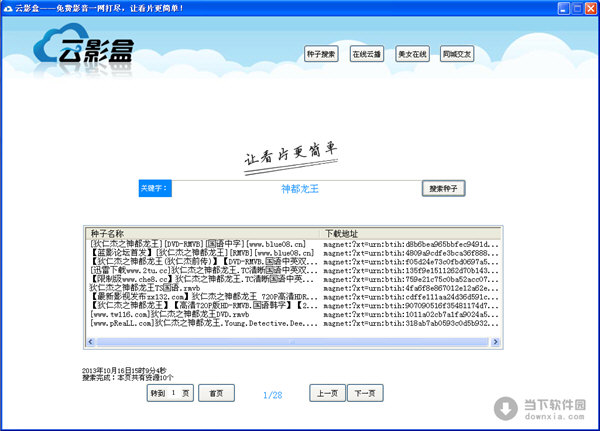The width and height of the screenshot is (600, 431).
Task: Click magnet link starting btih:1011a02
Action: point(411,315)
